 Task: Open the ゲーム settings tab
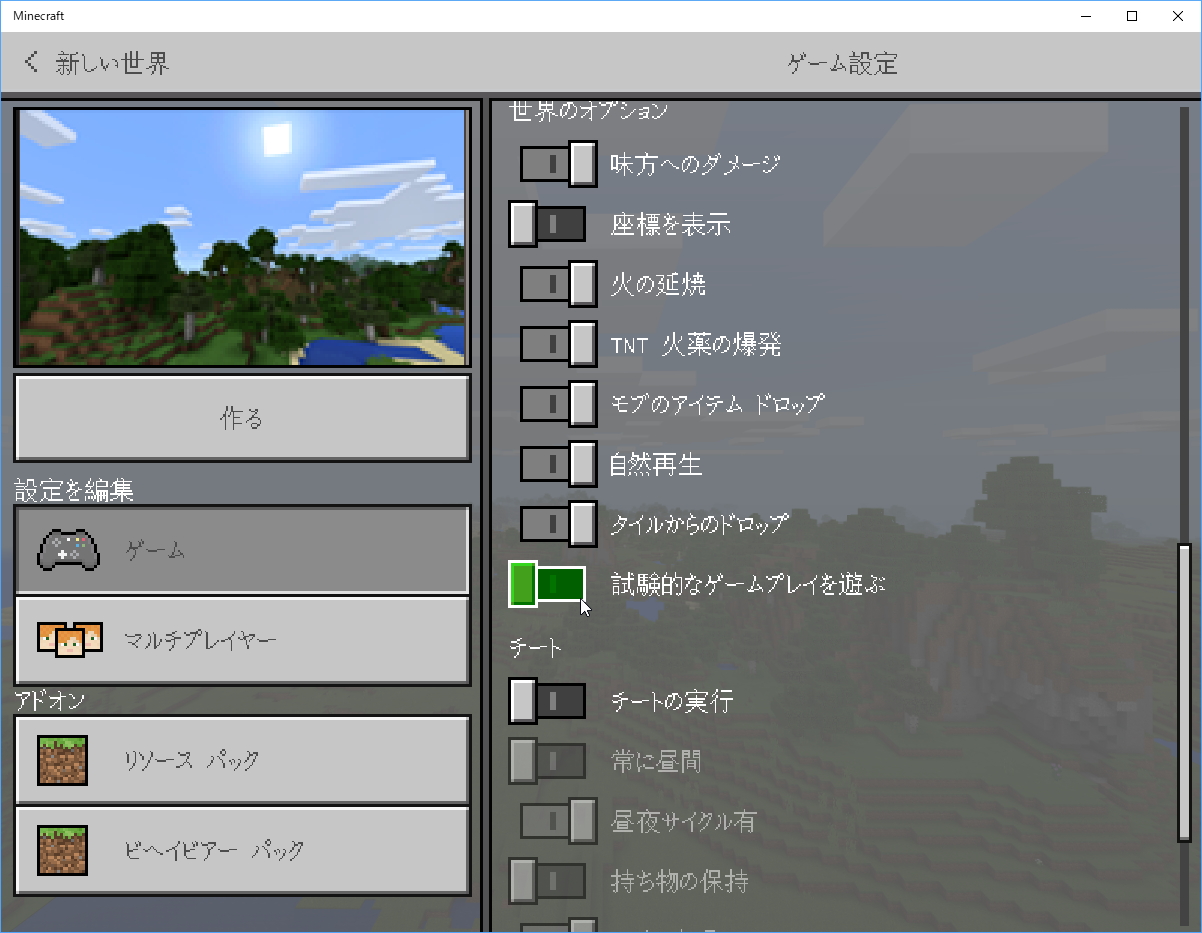pos(242,550)
